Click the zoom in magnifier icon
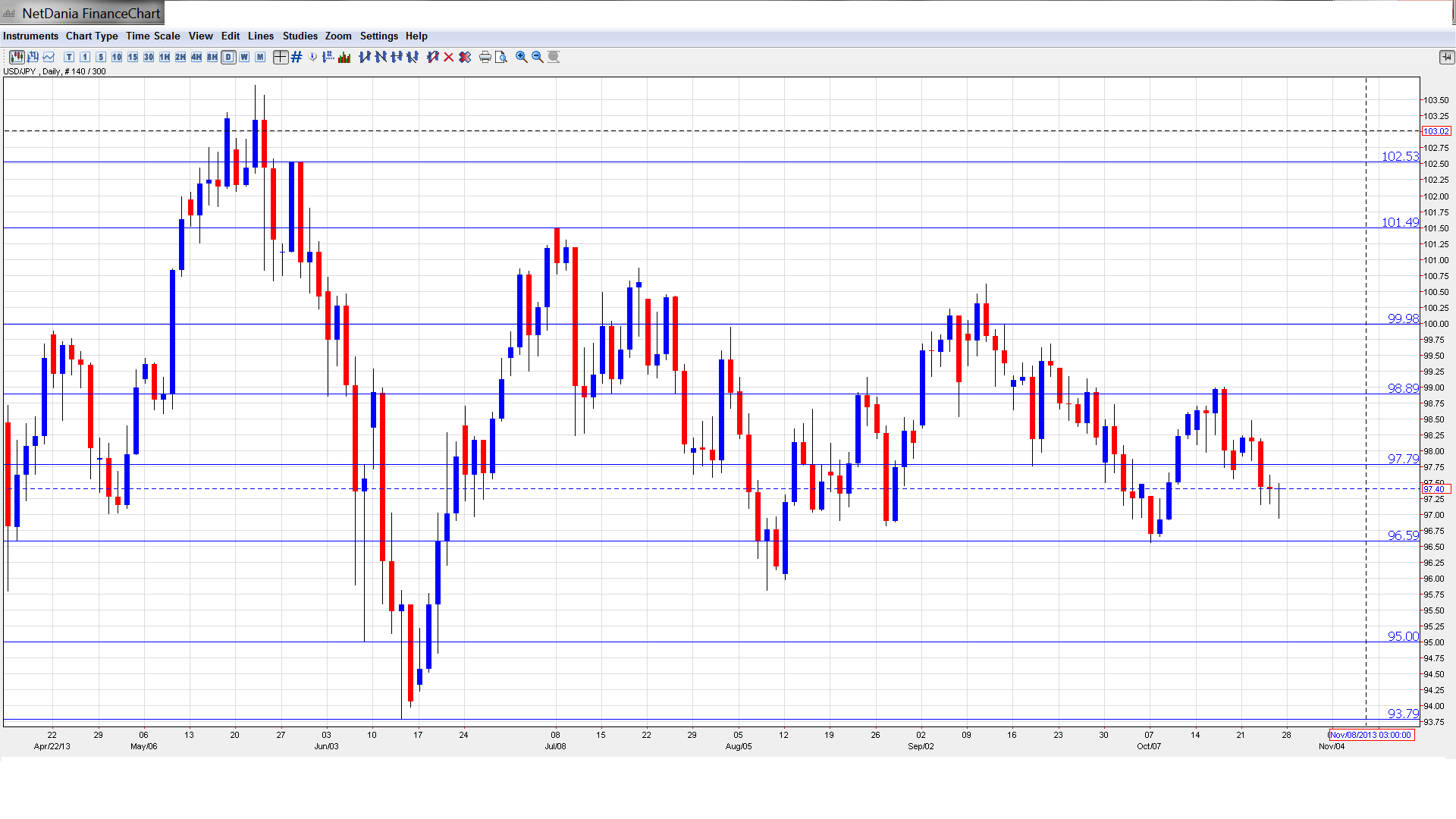This screenshot has width=1456, height=819. pos(522,57)
